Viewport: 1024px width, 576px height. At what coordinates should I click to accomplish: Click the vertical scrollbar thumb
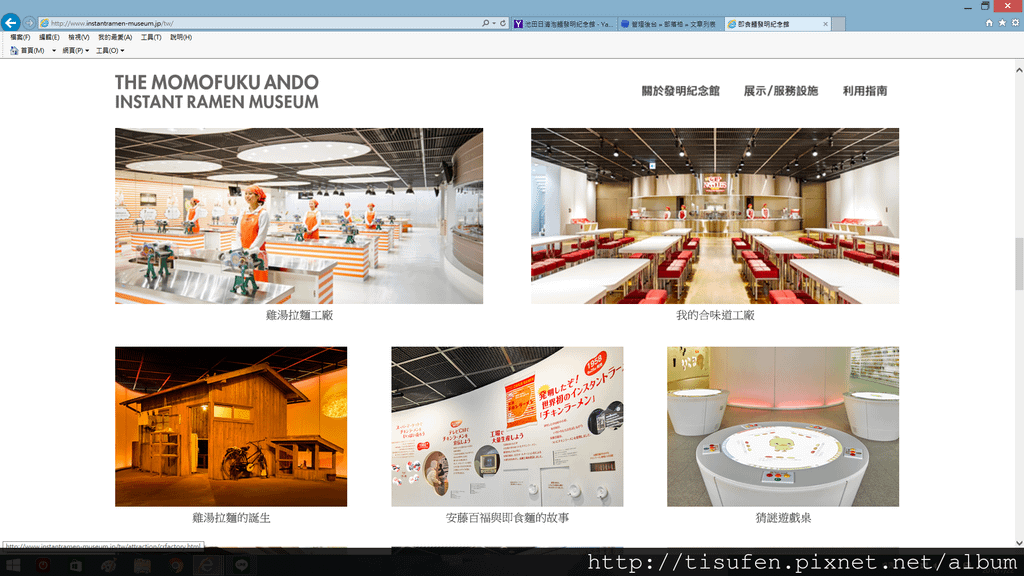pos(1019,264)
